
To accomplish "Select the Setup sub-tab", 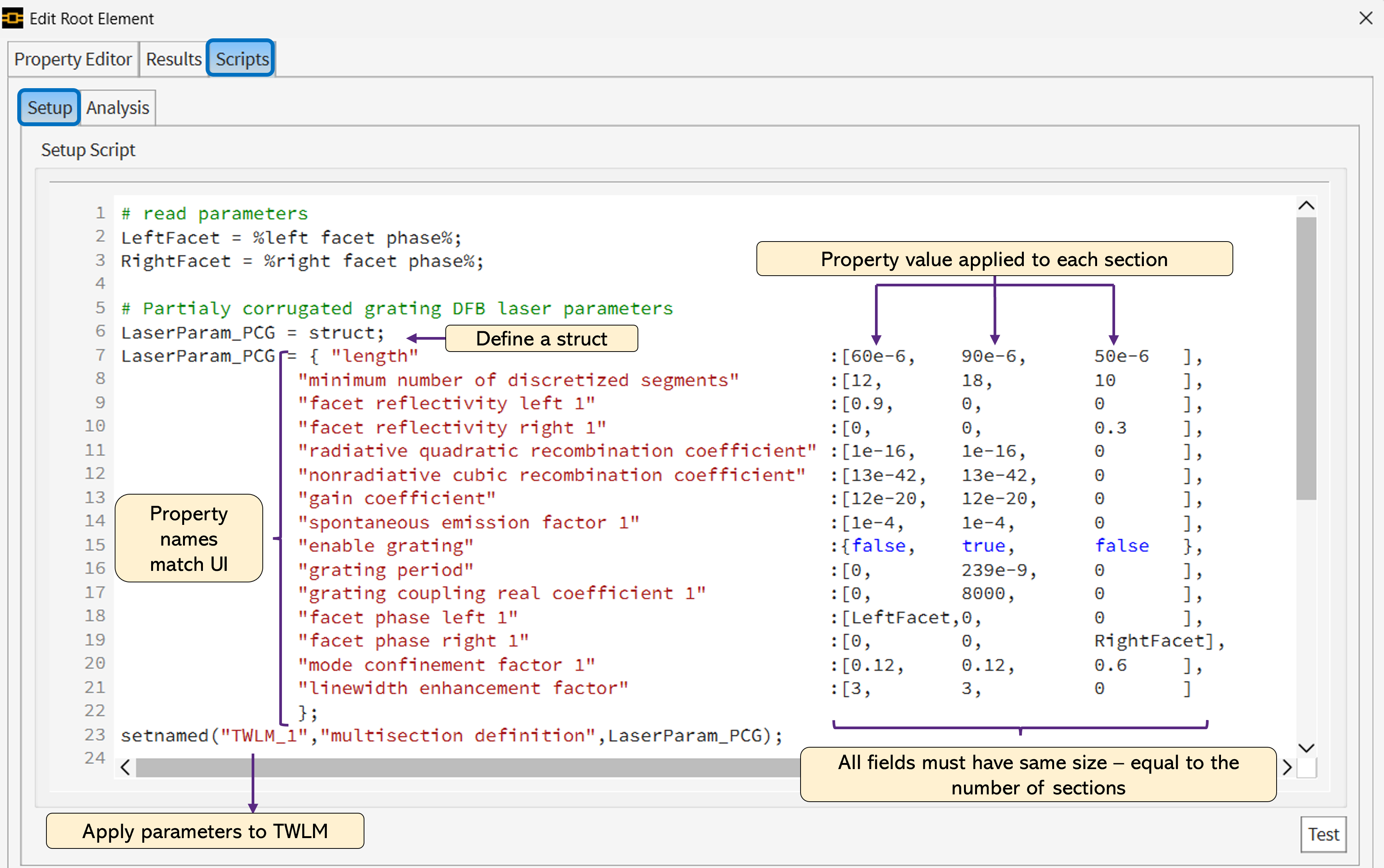I will tap(49, 107).
